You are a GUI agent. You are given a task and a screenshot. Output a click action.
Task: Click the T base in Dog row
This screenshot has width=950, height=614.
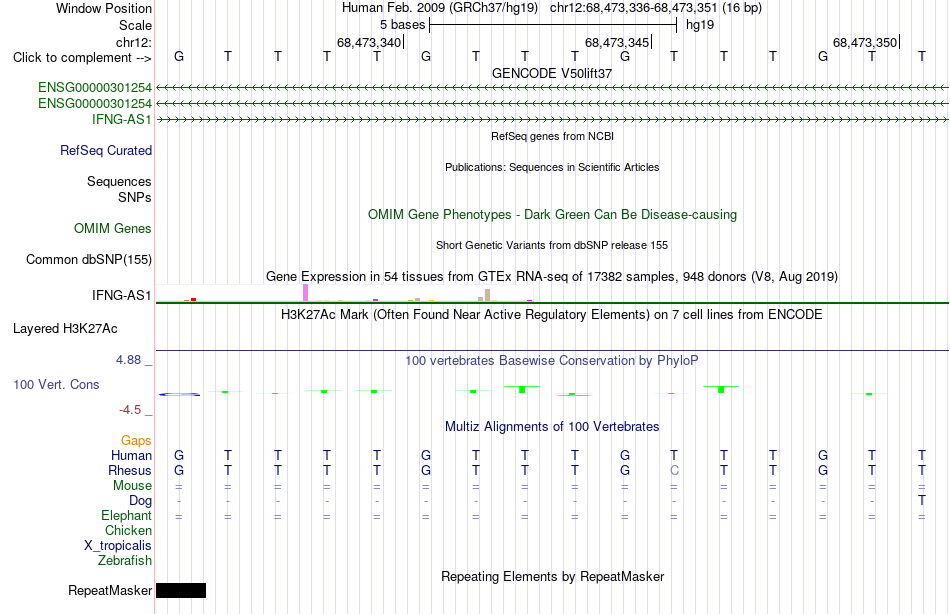[922, 501]
